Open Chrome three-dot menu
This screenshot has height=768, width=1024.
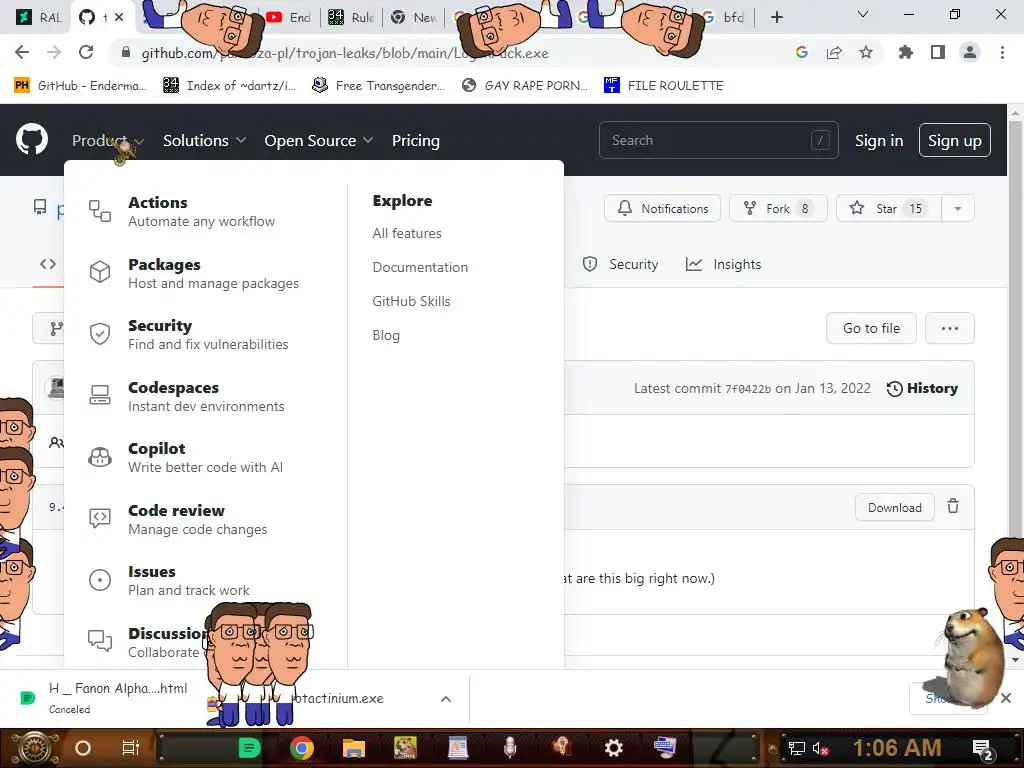coord(1002,52)
